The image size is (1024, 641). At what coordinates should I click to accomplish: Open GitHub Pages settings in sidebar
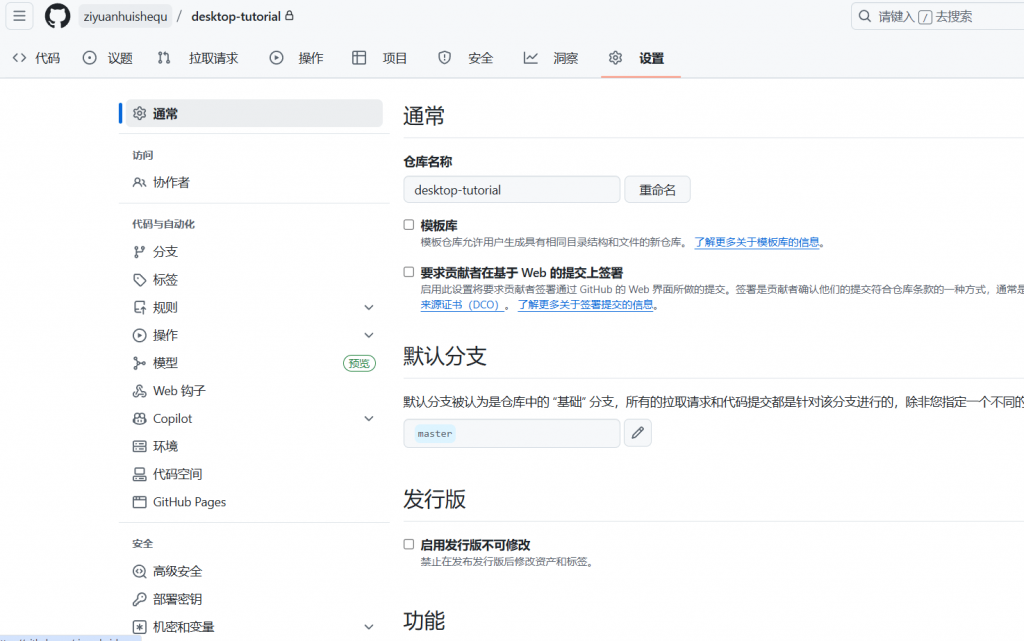pos(189,502)
